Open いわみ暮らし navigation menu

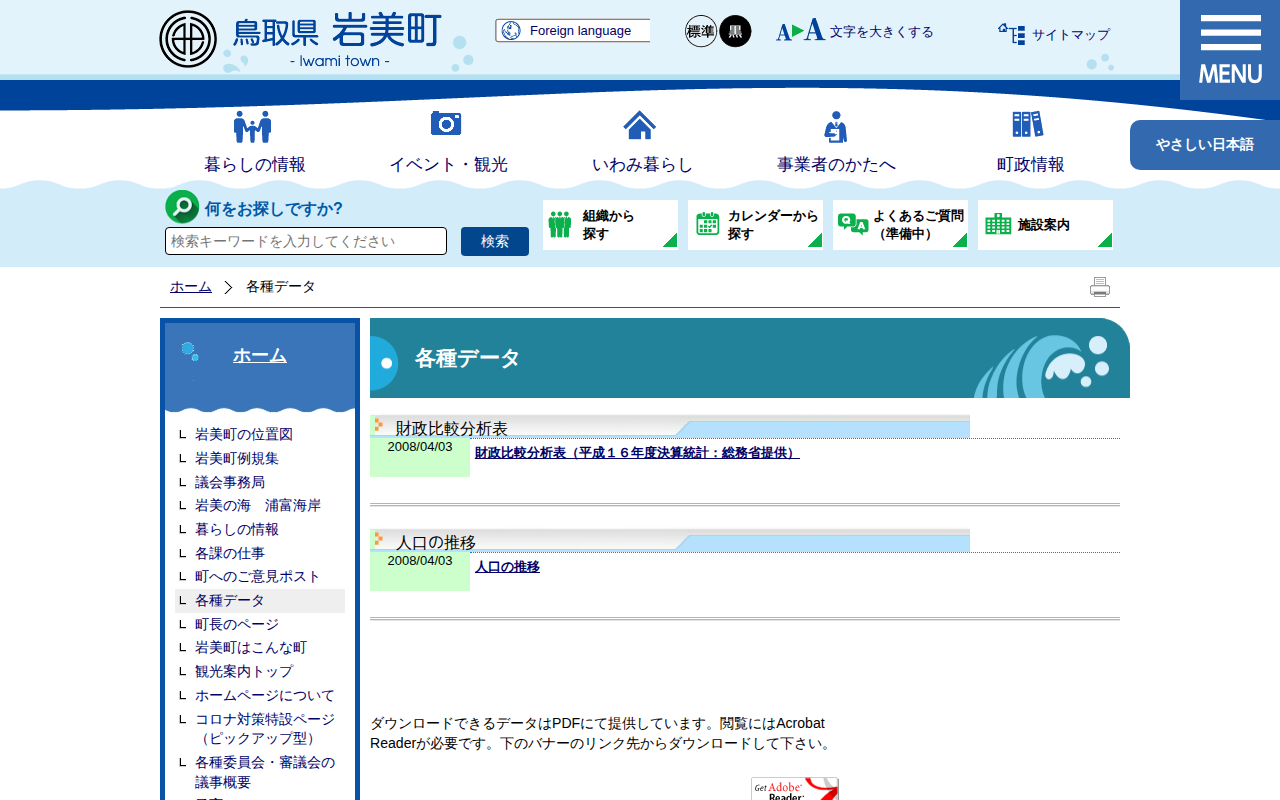642,164
